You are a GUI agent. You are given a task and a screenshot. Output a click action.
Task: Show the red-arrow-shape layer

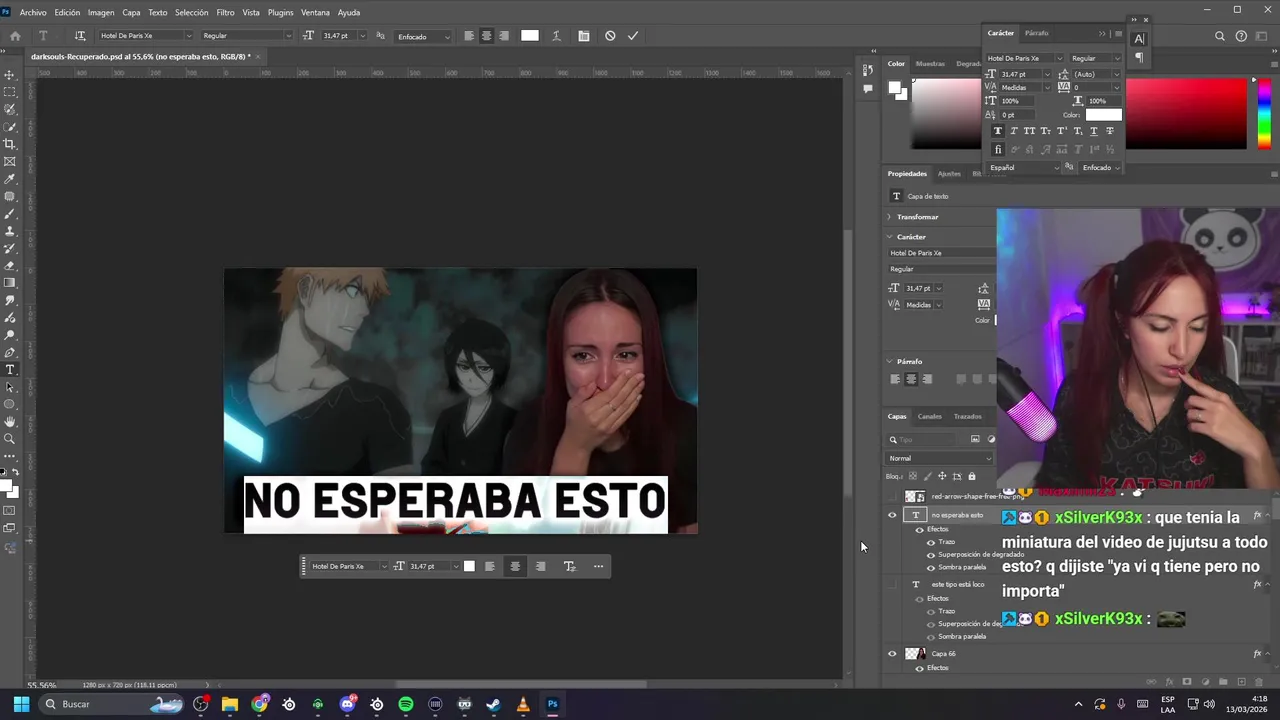point(892,496)
